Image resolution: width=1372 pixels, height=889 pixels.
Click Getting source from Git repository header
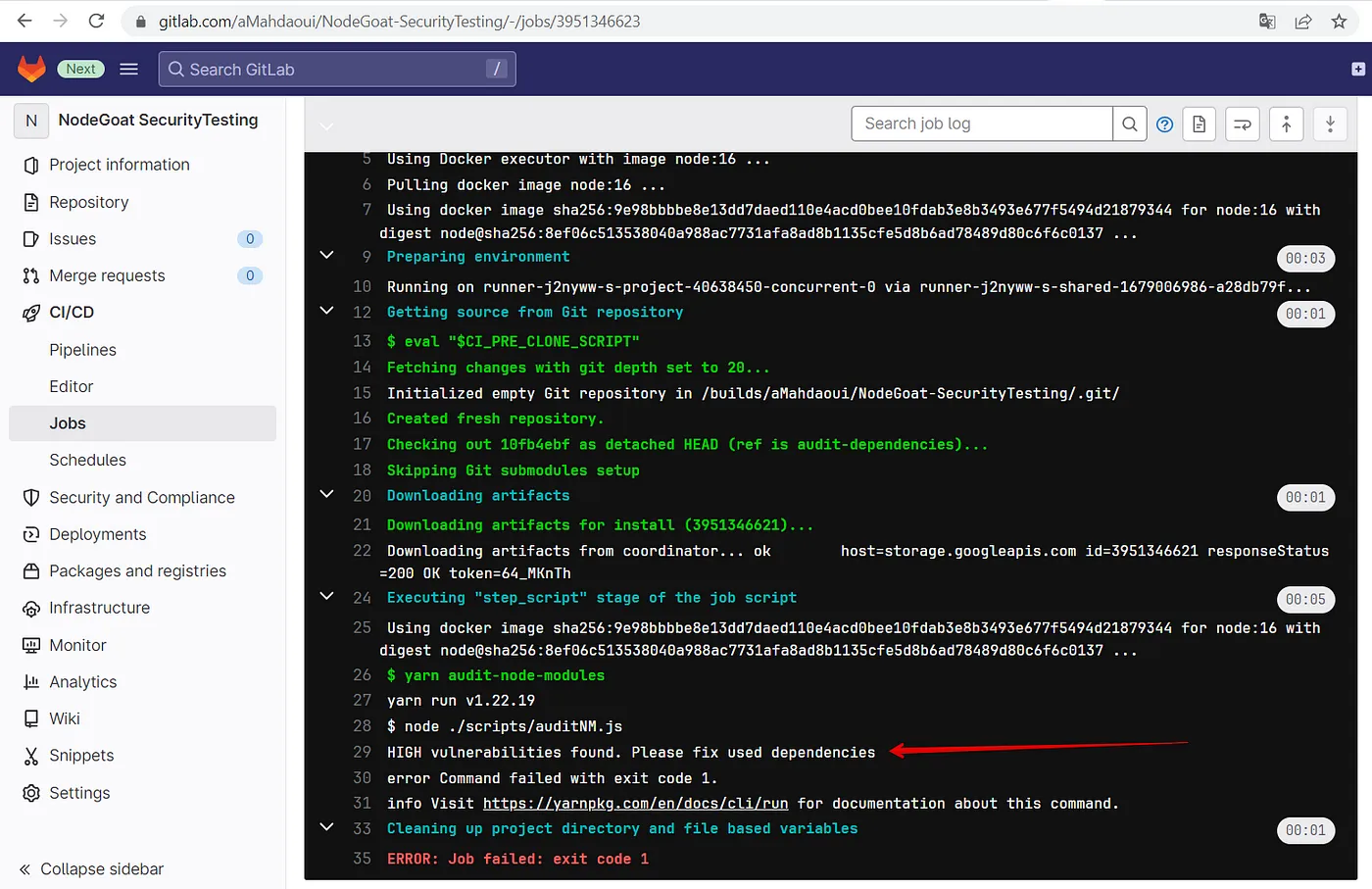point(535,312)
